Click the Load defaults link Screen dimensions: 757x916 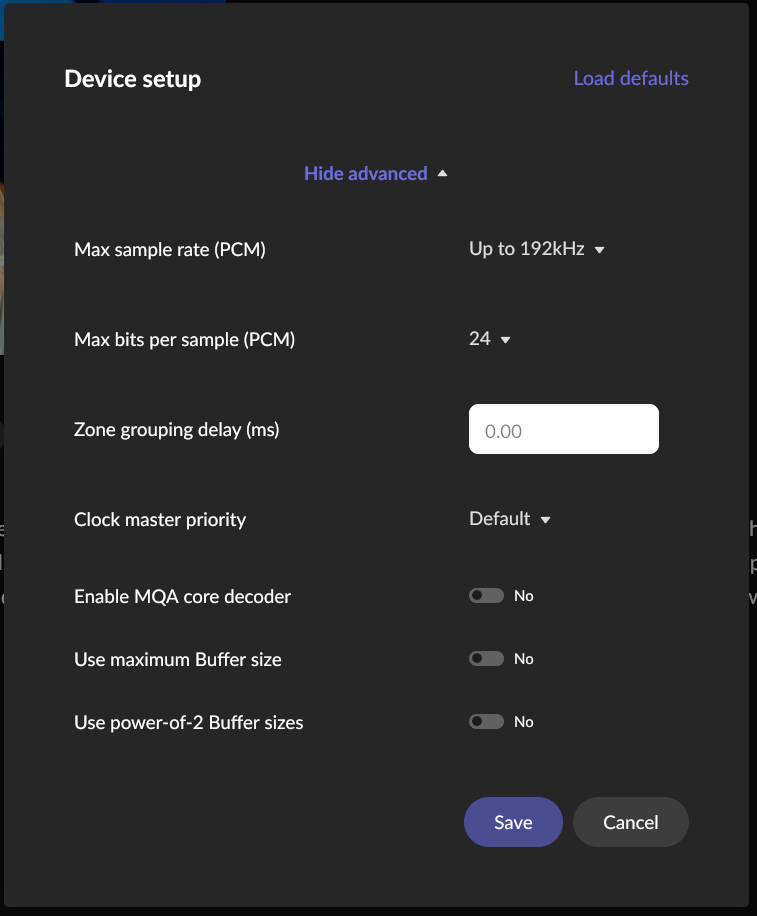[630, 78]
